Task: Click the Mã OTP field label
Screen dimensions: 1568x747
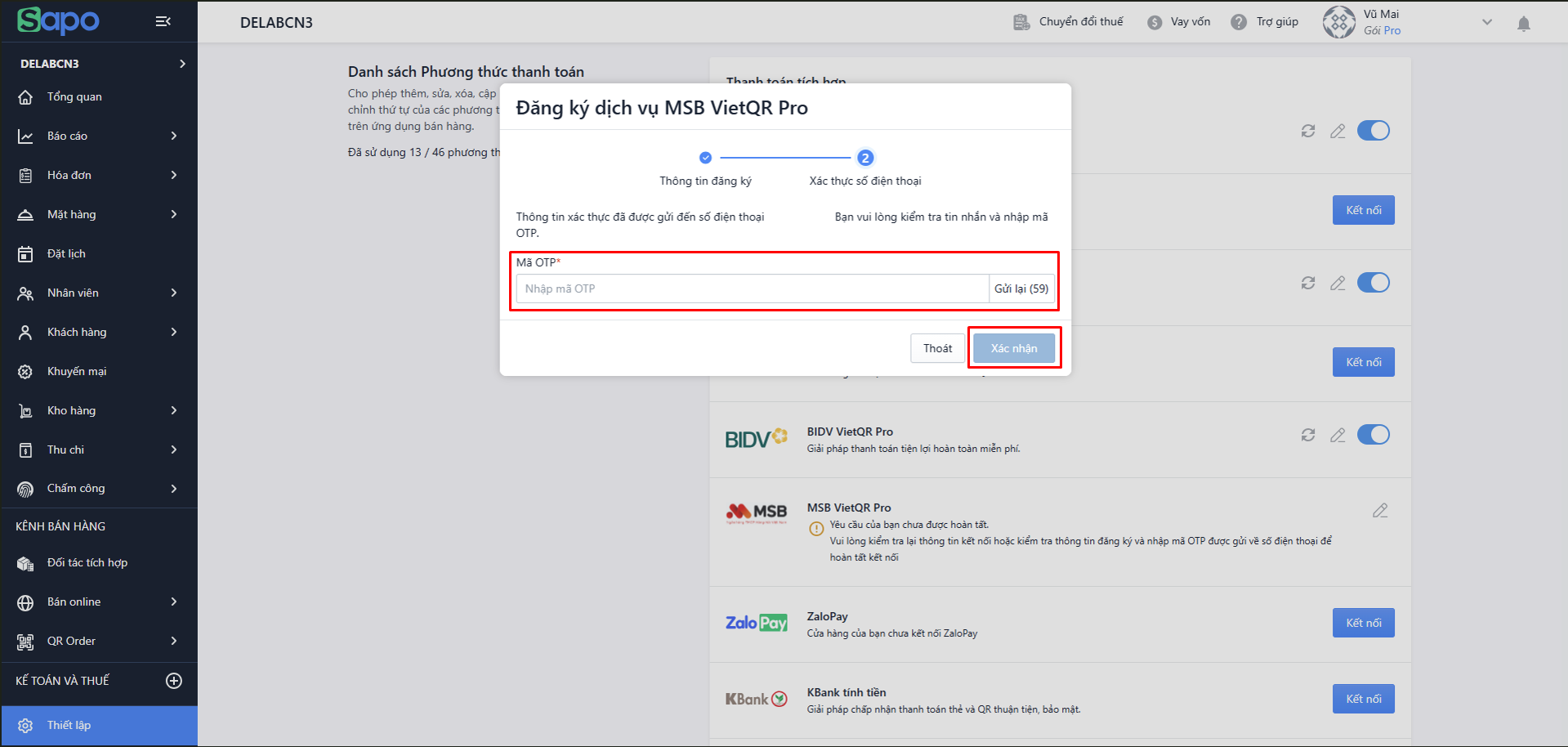Action: (538, 262)
